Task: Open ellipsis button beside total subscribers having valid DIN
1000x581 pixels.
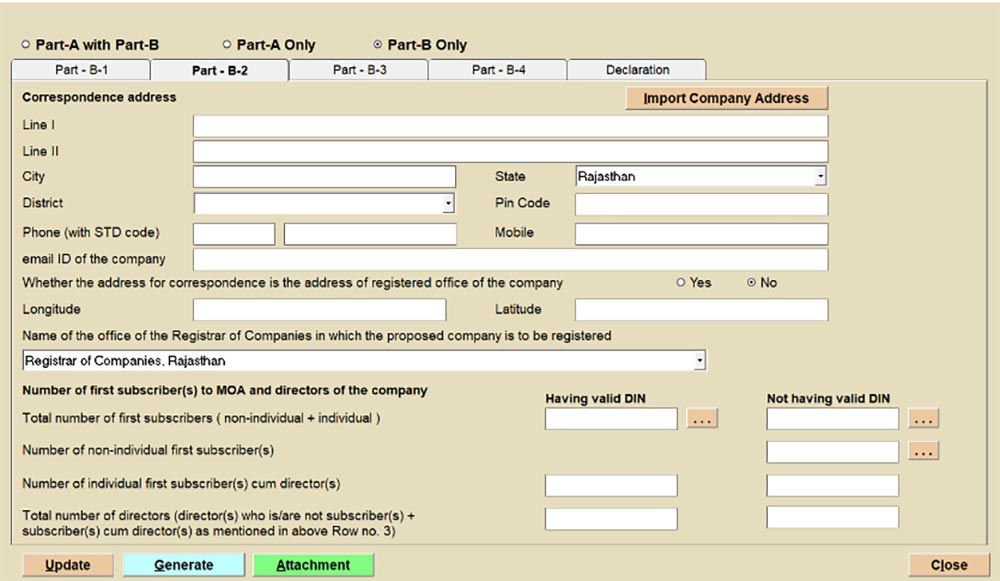Action: (x=702, y=419)
